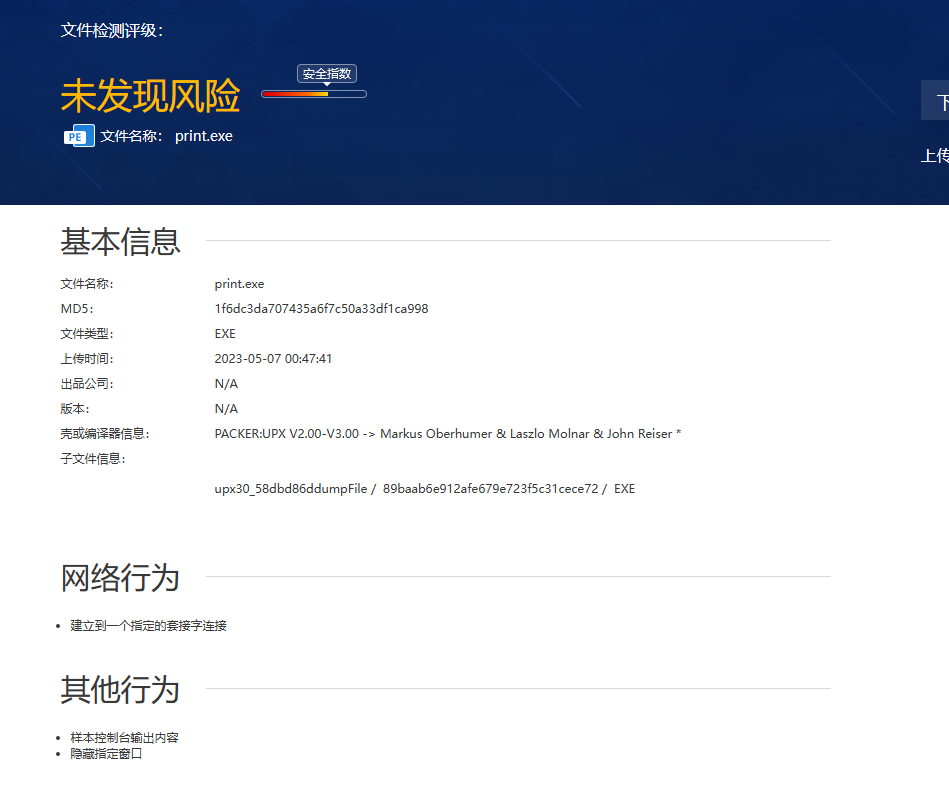Click the 出品公司 label

point(87,384)
